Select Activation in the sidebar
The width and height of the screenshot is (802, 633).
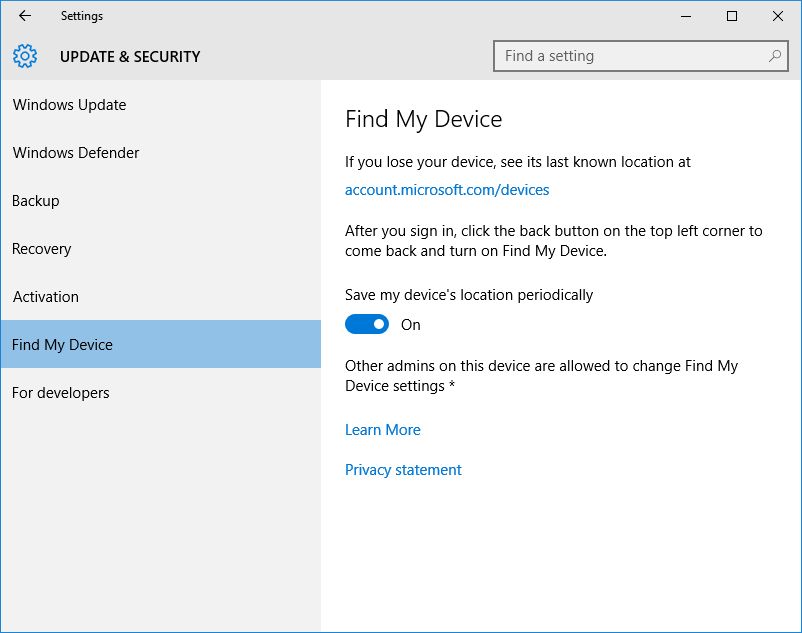pyautogui.click(x=161, y=297)
